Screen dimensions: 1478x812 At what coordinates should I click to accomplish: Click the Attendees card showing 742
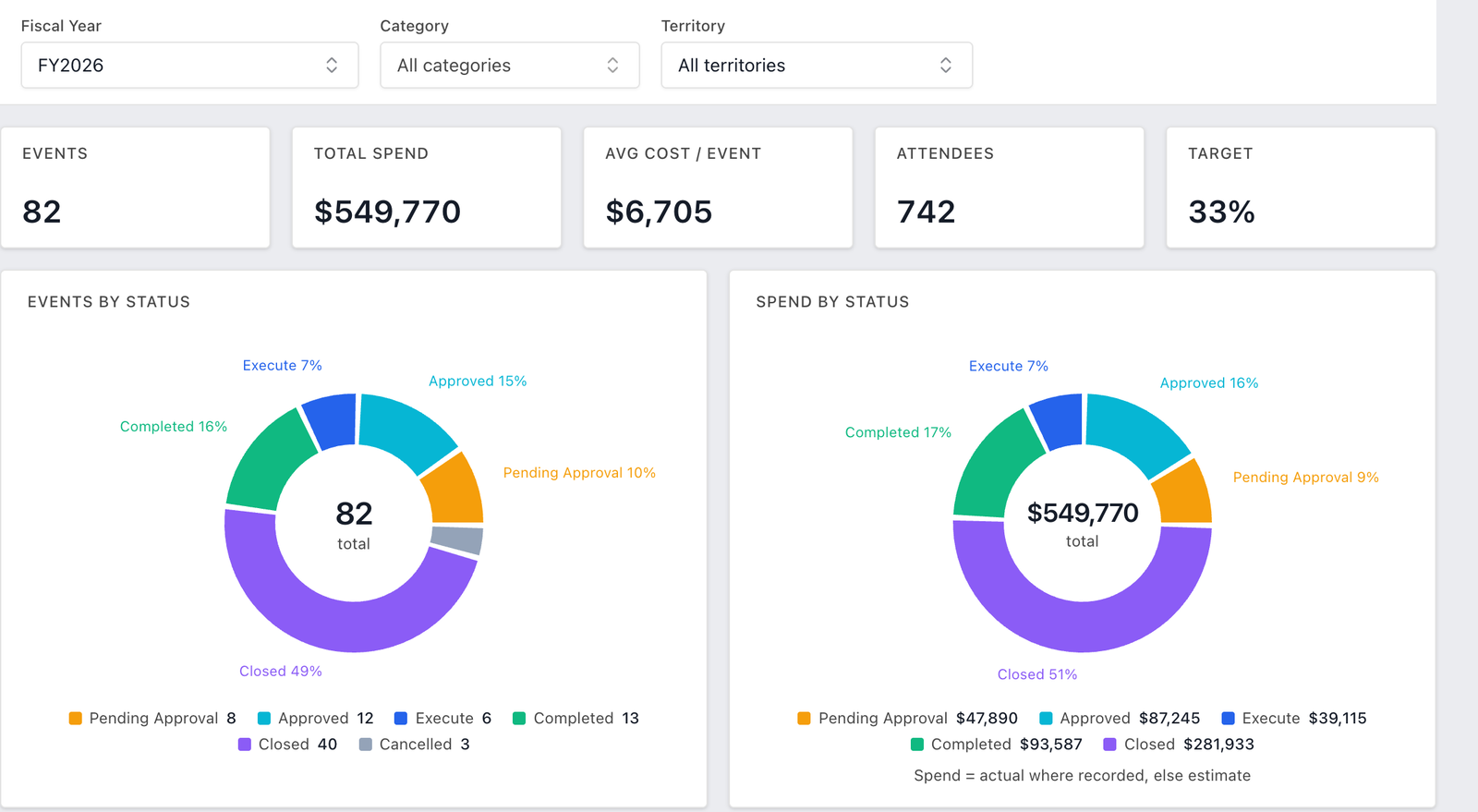tap(1010, 188)
